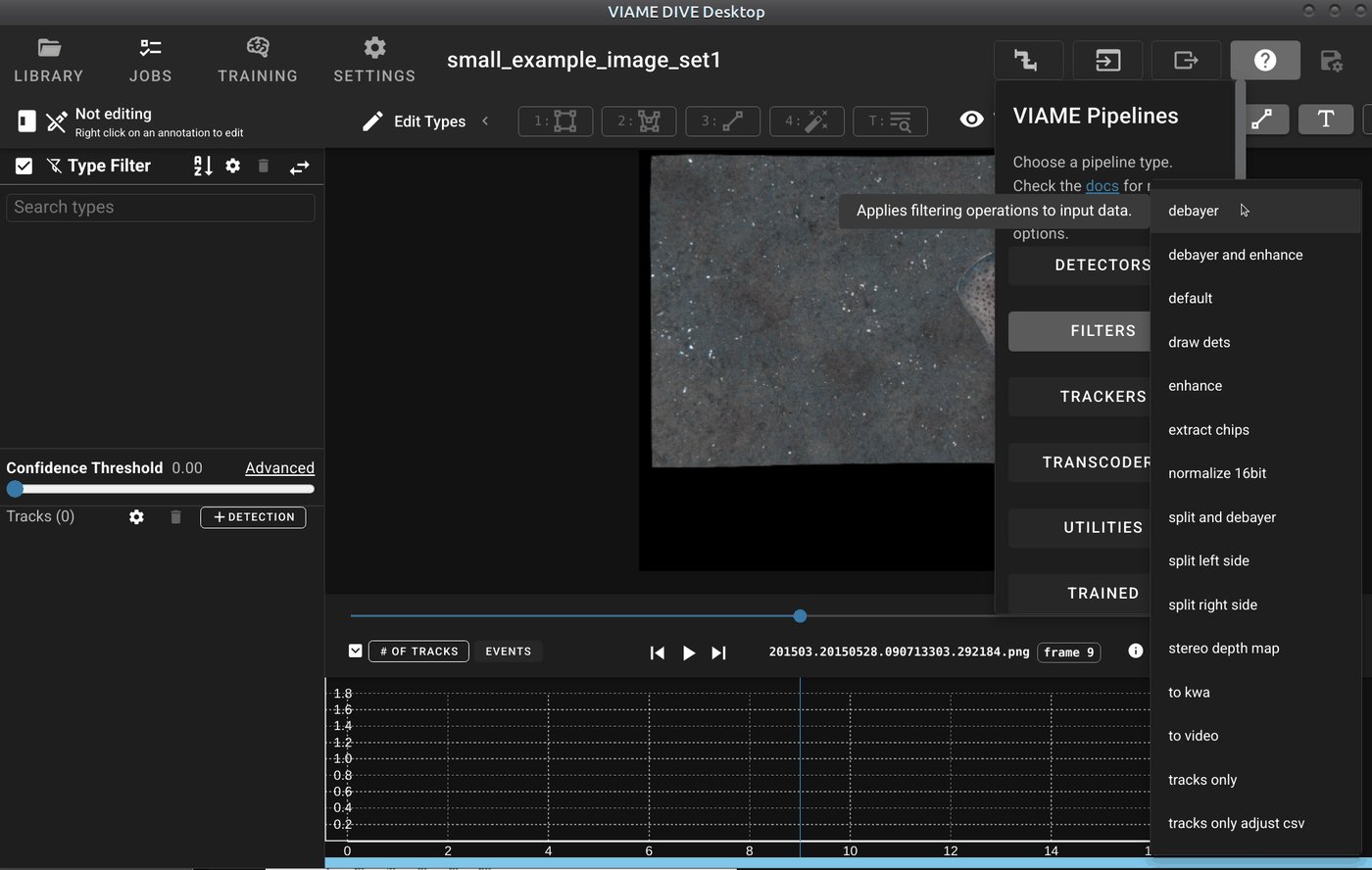
Task: Choose the split right side pipeline
Action: pyautogui.click(x=1255, y=604)
